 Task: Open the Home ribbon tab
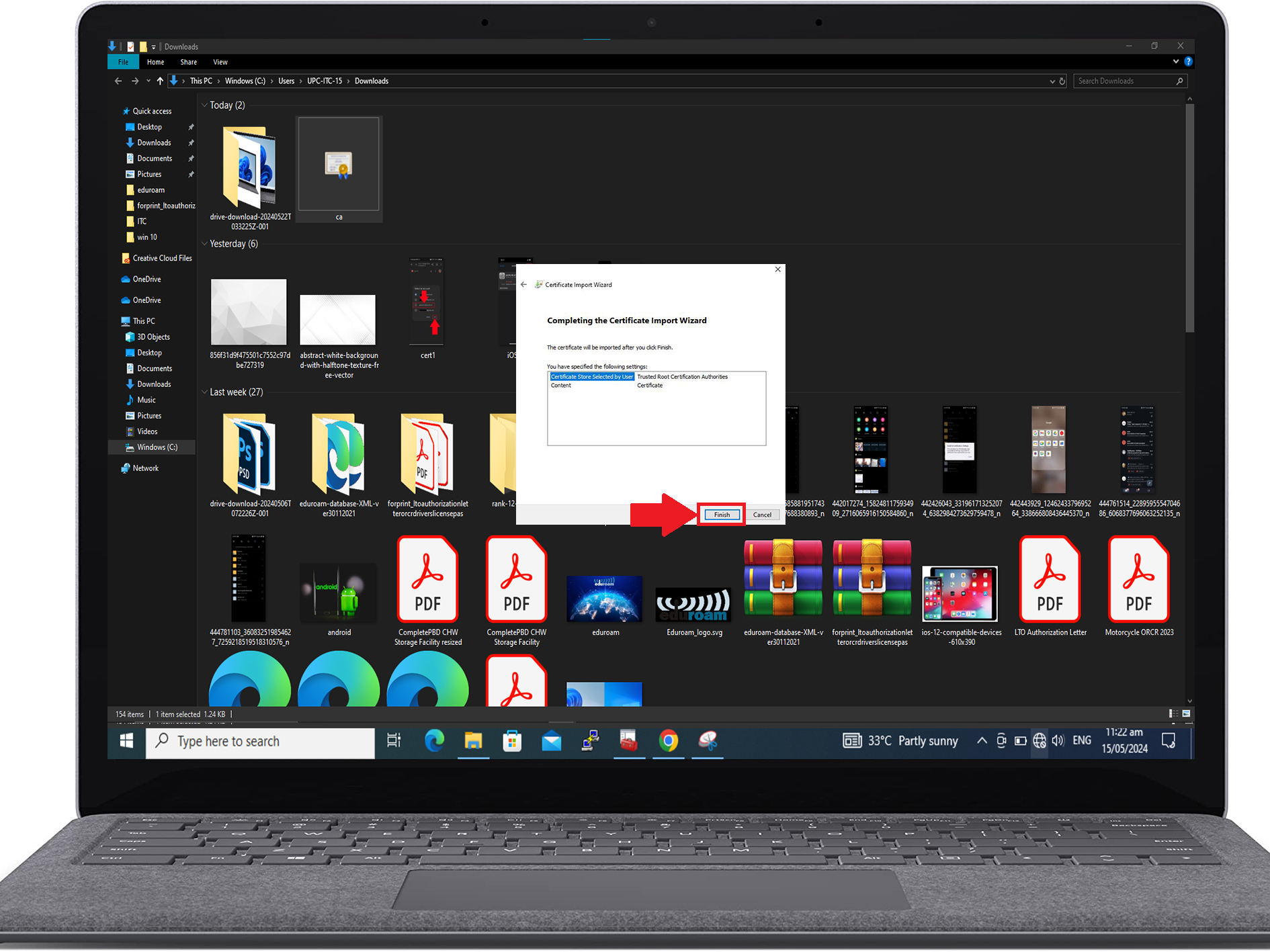pos(155,62)
